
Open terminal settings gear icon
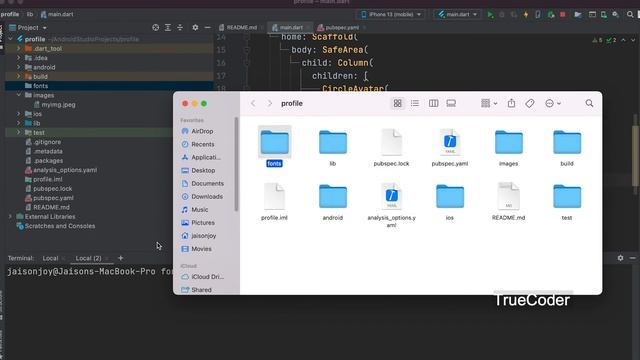tap(620, 258)
